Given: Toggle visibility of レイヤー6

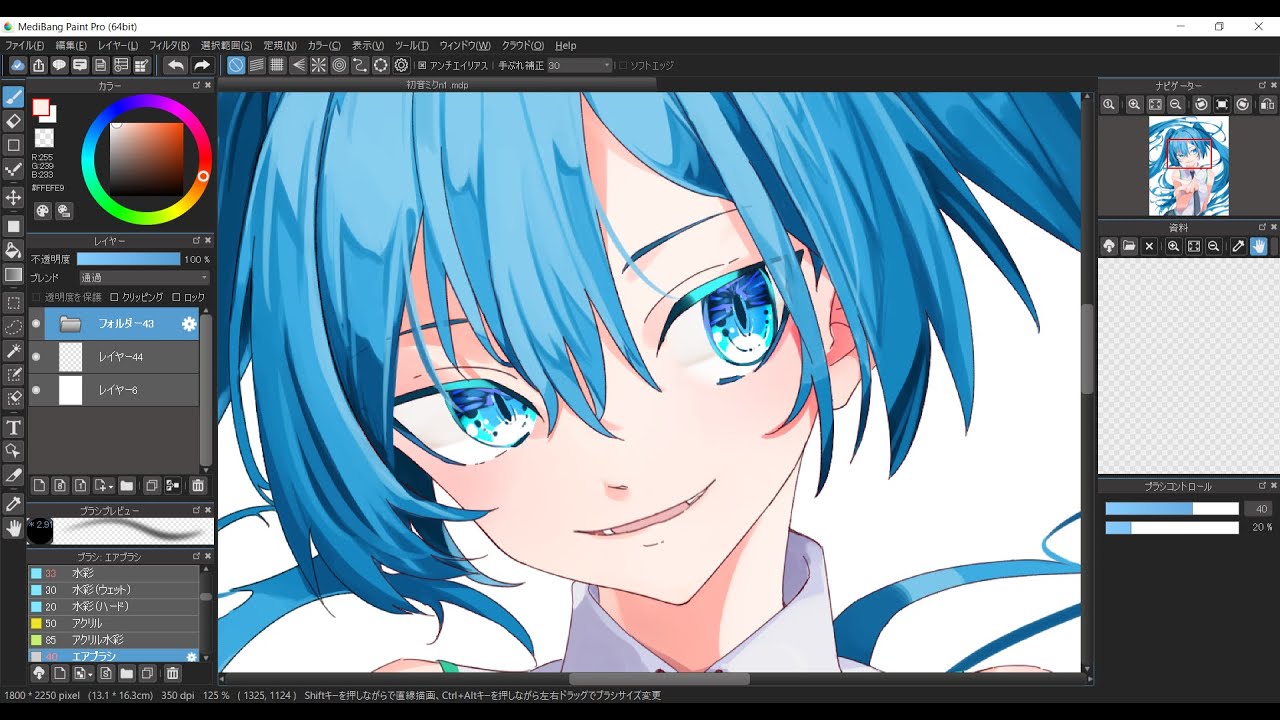Looking at the screenshot, I should point(36,390).
